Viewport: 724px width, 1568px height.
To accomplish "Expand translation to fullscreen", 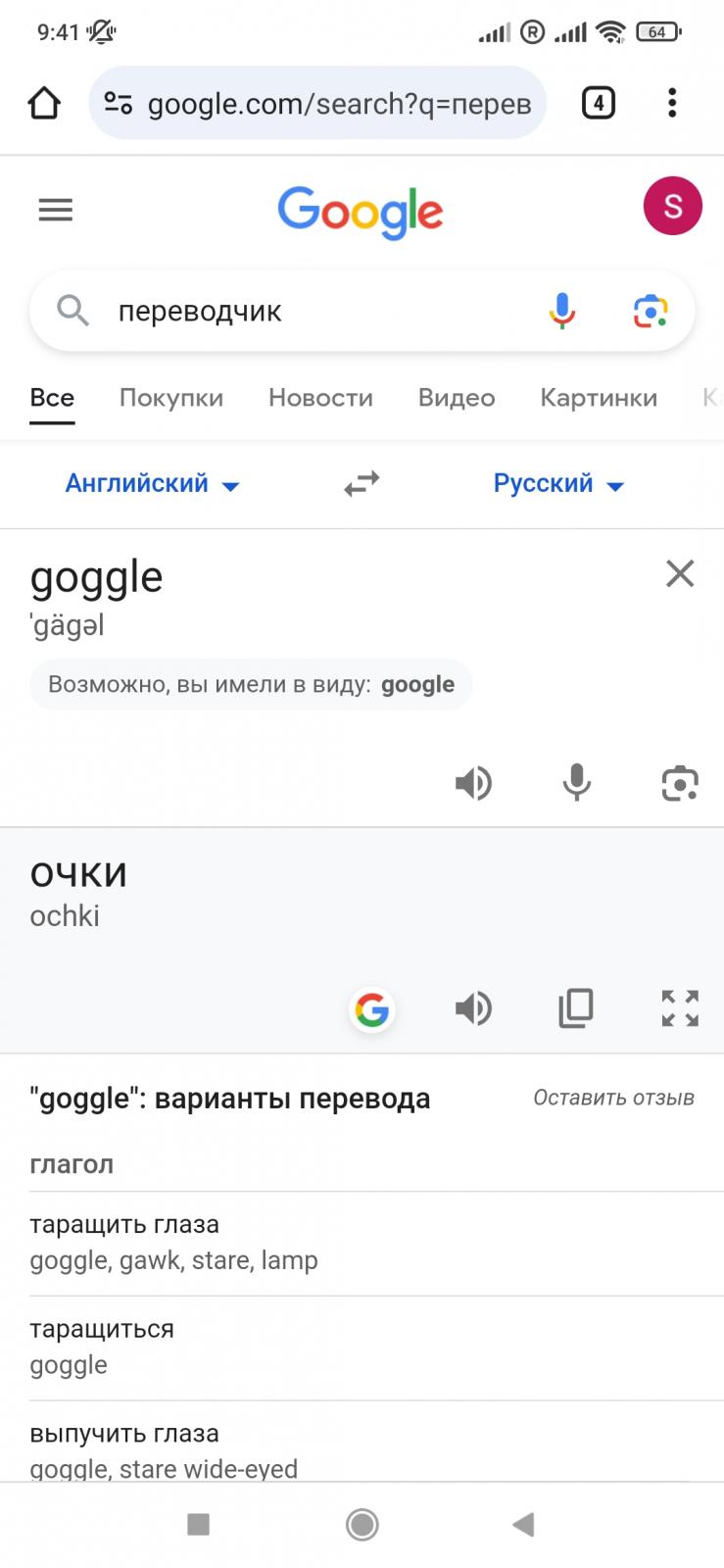I will (x=680, y=1008).
